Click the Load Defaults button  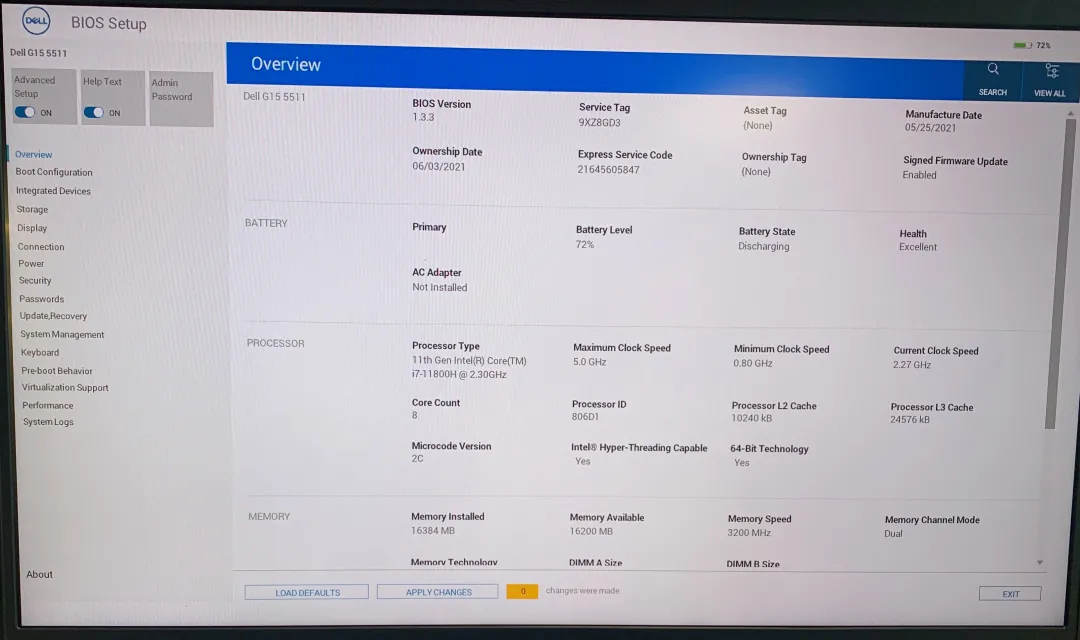[x=307, y=592]
